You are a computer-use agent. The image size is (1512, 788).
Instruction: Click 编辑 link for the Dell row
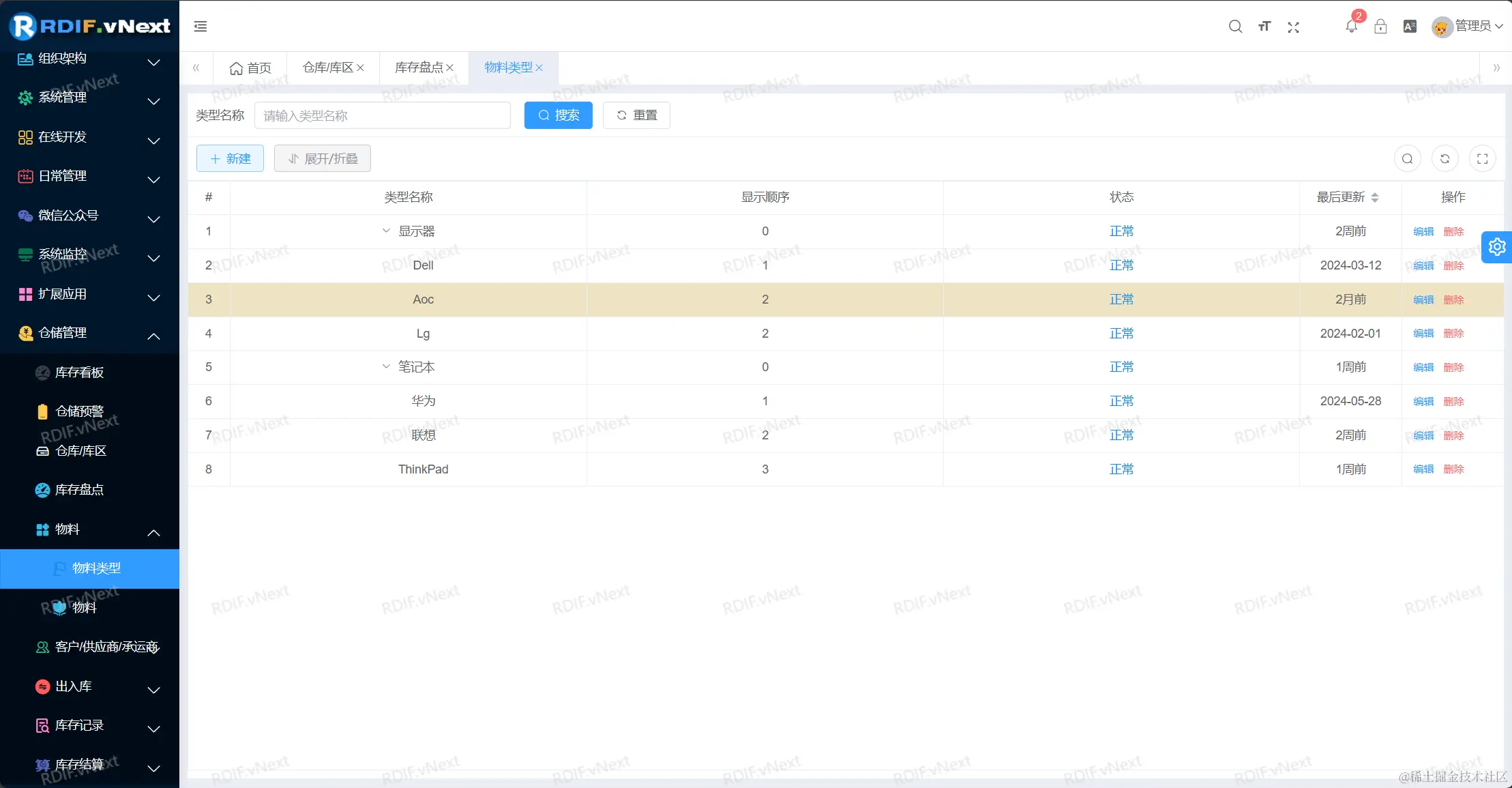tap(1423, 265)
